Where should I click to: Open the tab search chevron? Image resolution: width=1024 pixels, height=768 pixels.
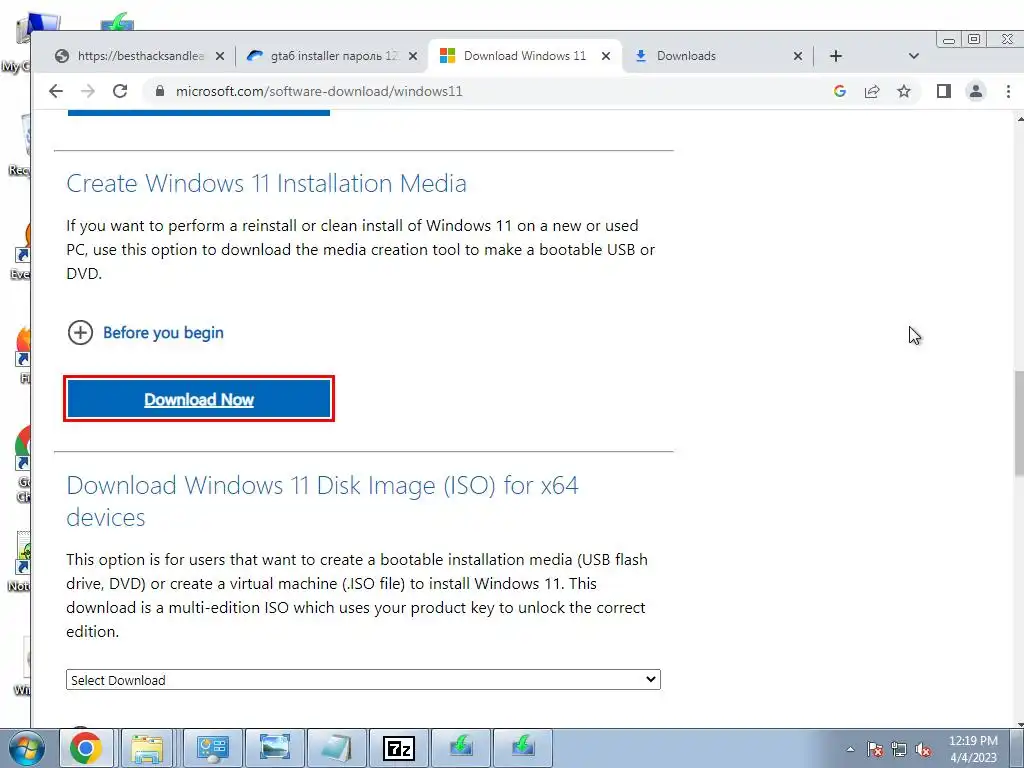914,56
